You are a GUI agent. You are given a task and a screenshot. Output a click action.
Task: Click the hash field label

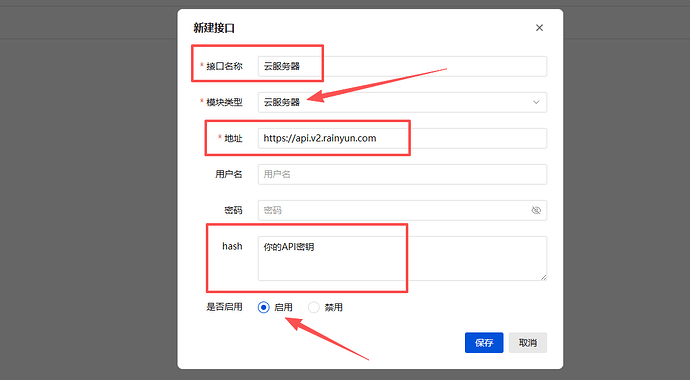(x=232, y=246)
